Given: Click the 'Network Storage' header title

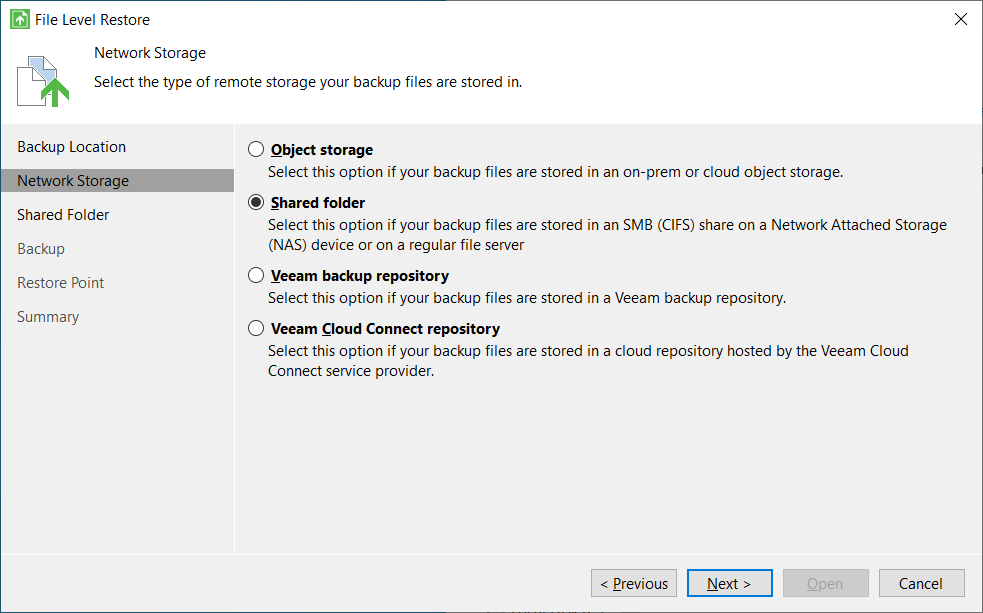Looking at the screenshot, I should click(150, 53).
